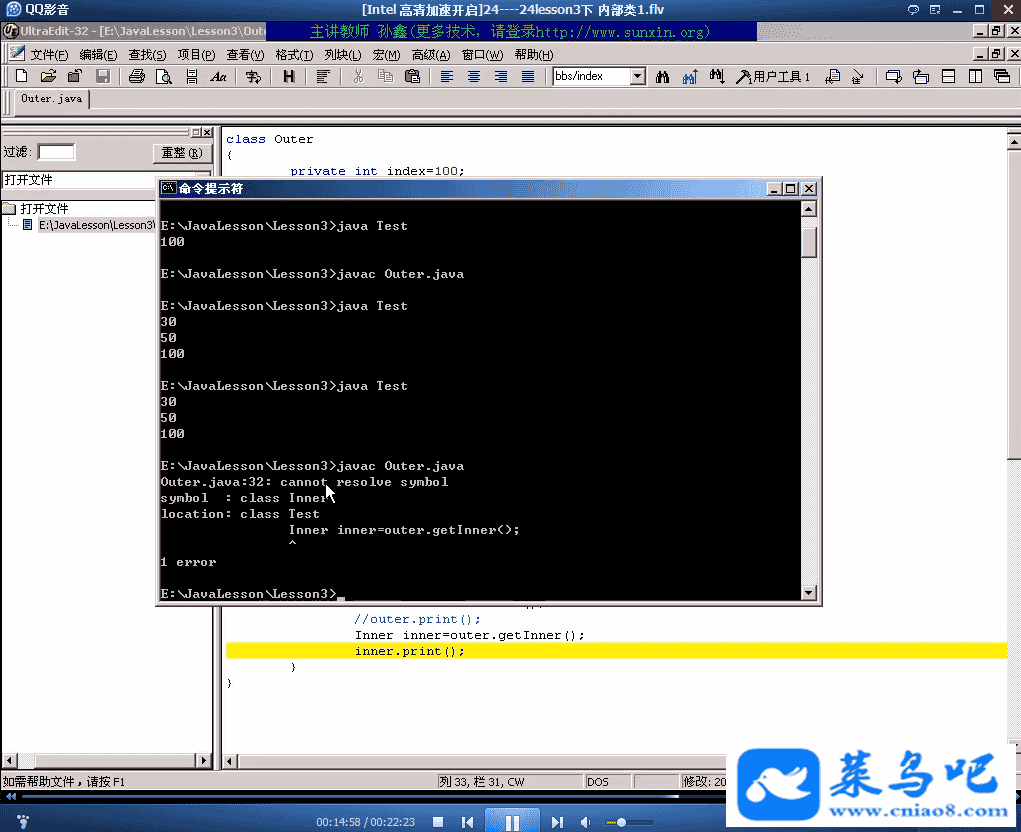1021x832 pixels.
Task: Click the 用户工具 1 toolbar button
Action: click(773, 76)
